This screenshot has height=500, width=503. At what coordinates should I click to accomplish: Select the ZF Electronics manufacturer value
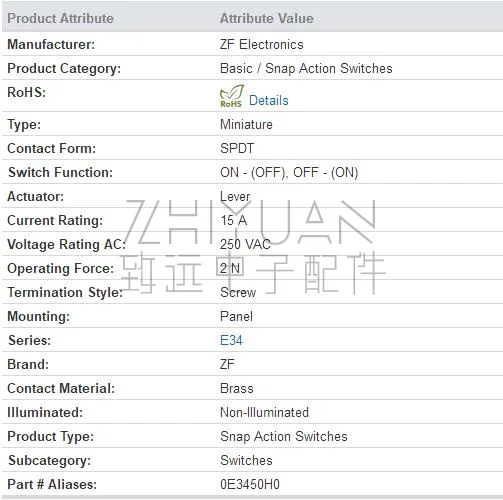(262, 44)
